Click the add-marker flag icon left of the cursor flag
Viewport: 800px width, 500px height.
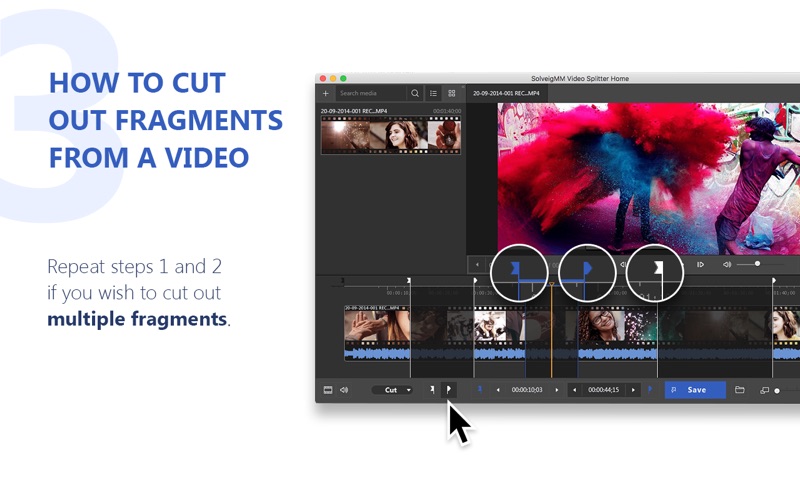pyautogui.click(x=432, y=390)
